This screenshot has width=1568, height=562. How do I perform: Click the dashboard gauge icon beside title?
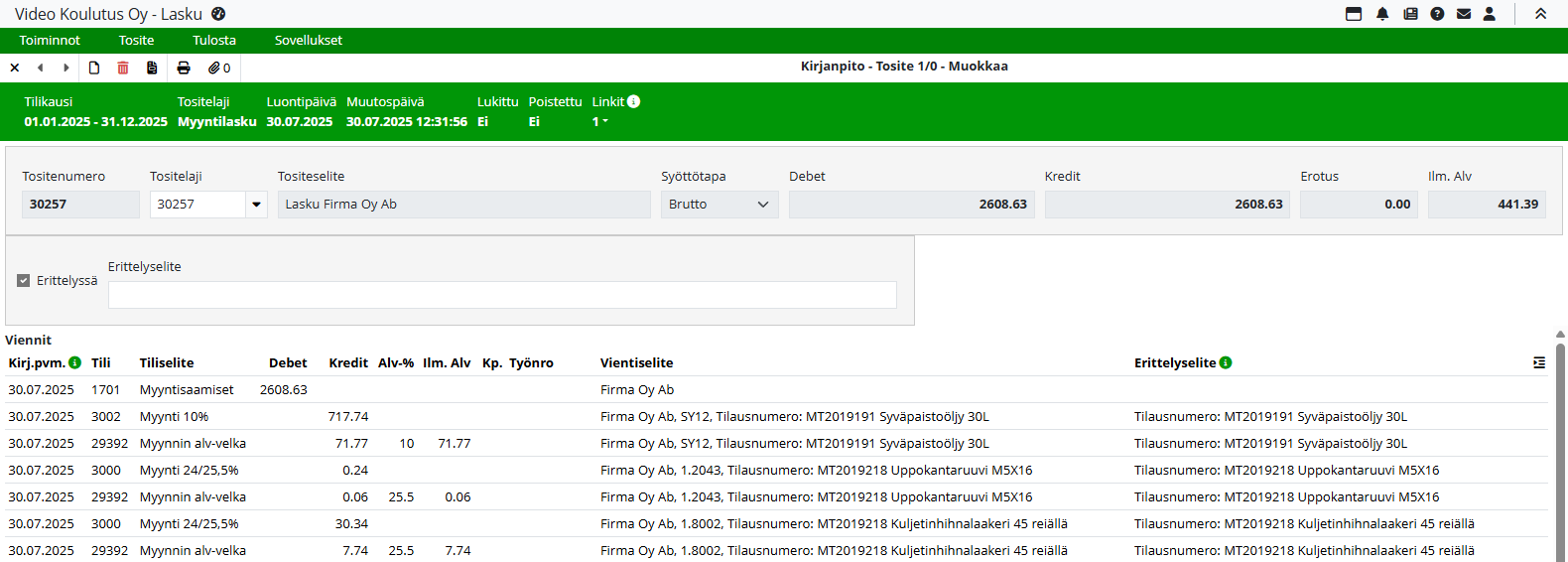pyautogui.click(x=218, y=14)
